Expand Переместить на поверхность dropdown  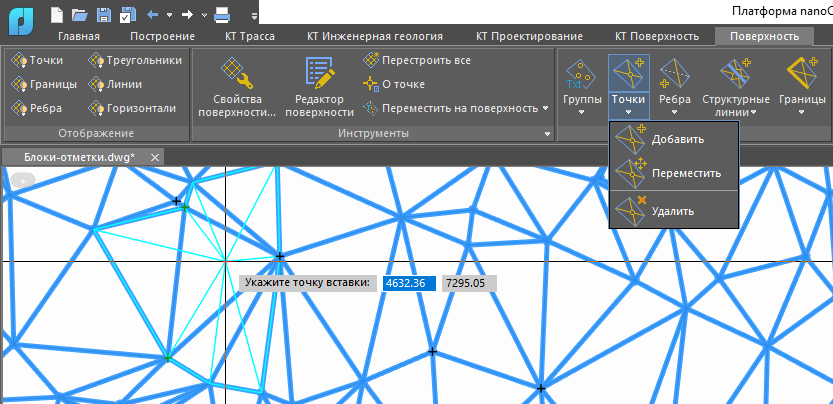pyautogui.click(x=546, y=108)
